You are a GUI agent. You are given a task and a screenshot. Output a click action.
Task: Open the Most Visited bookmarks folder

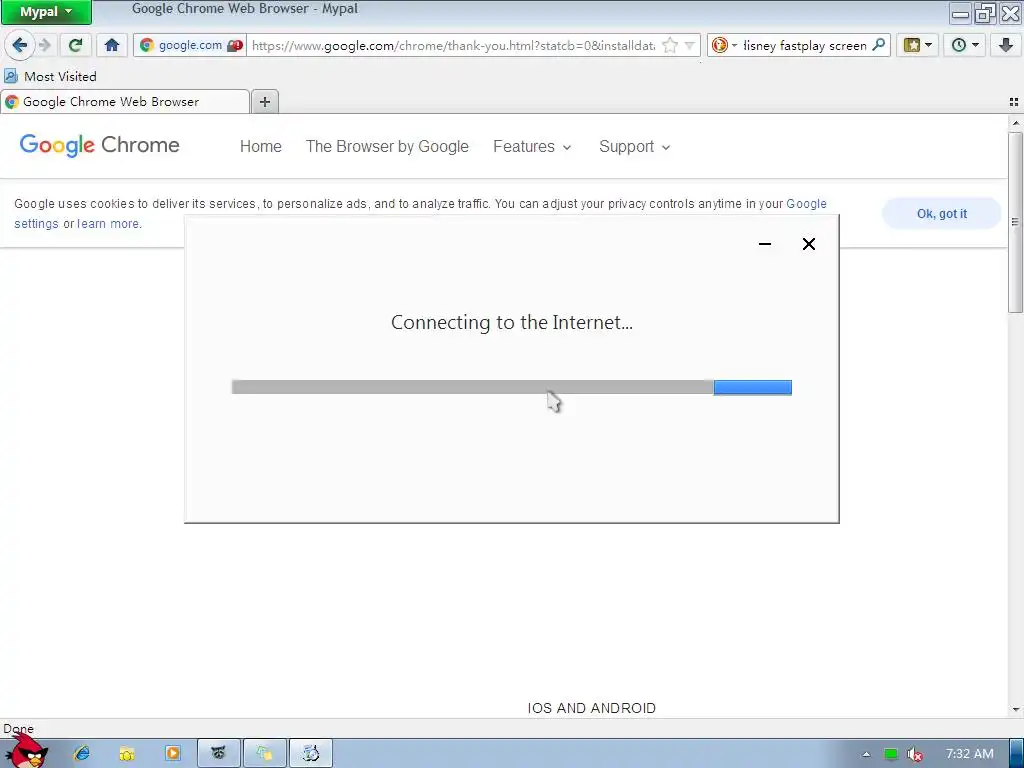coord(50,76)
